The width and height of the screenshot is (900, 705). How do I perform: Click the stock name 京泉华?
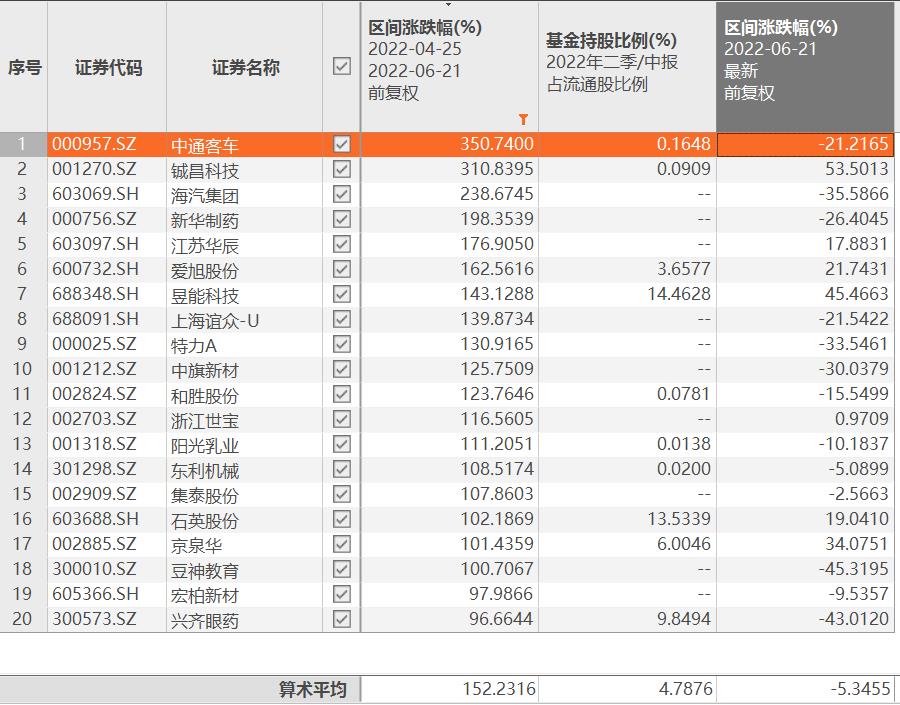coord(196,545)
